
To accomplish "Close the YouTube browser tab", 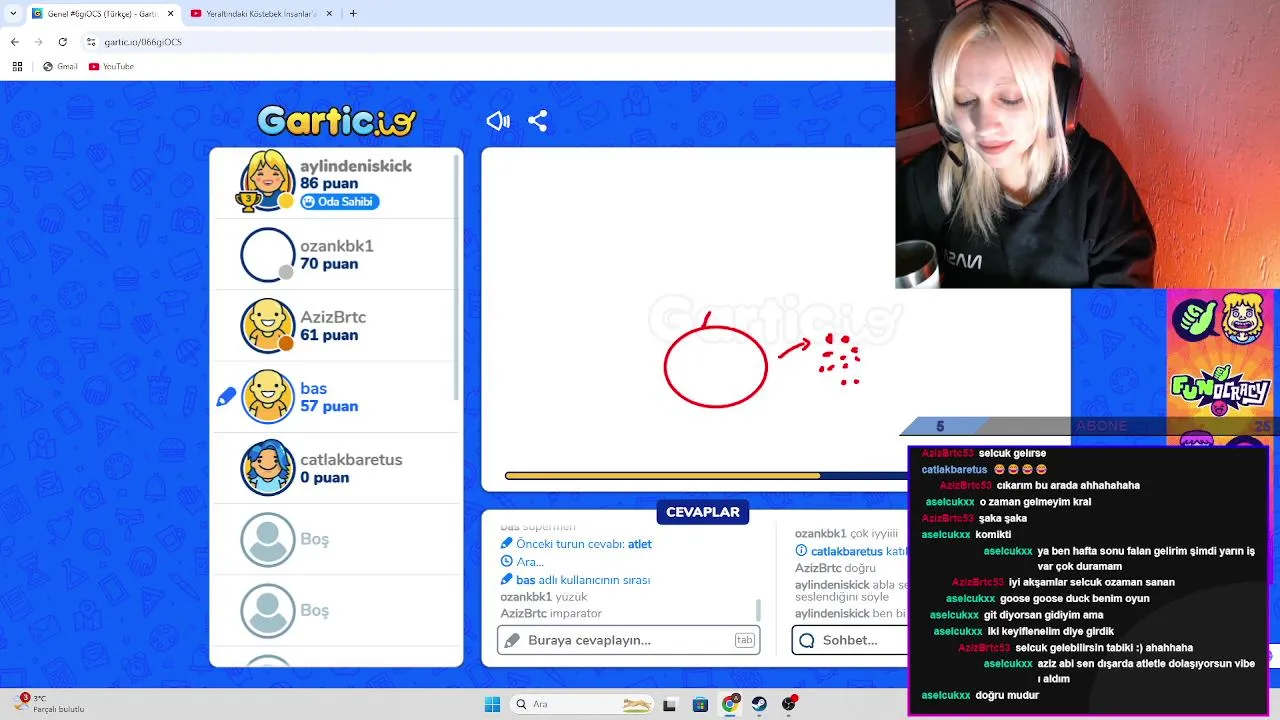I will coord(329,14).
